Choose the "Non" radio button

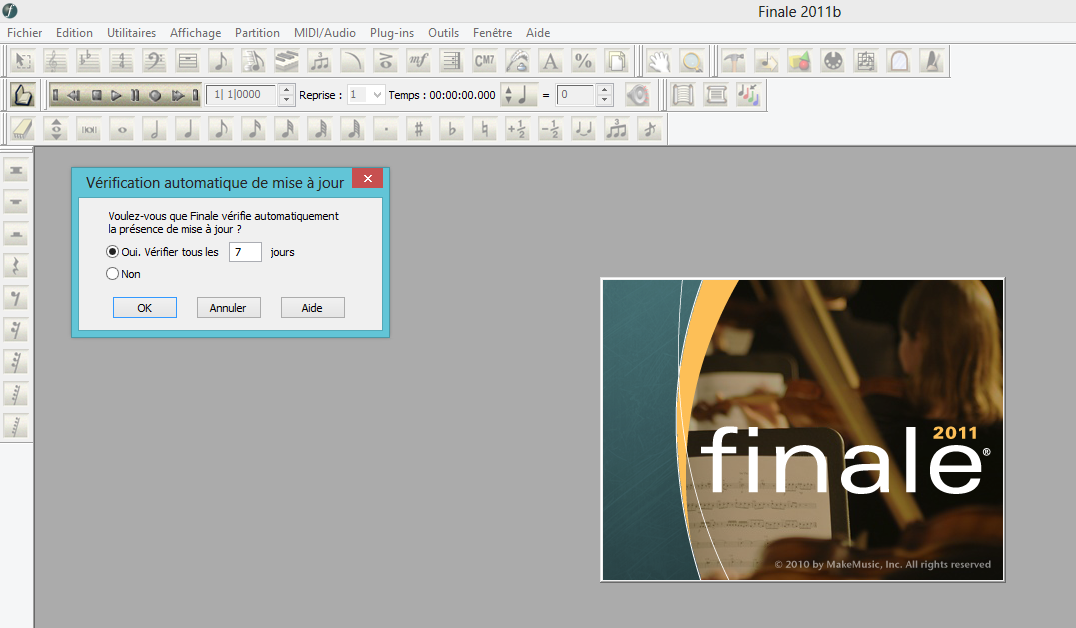(x=113, y=273)
